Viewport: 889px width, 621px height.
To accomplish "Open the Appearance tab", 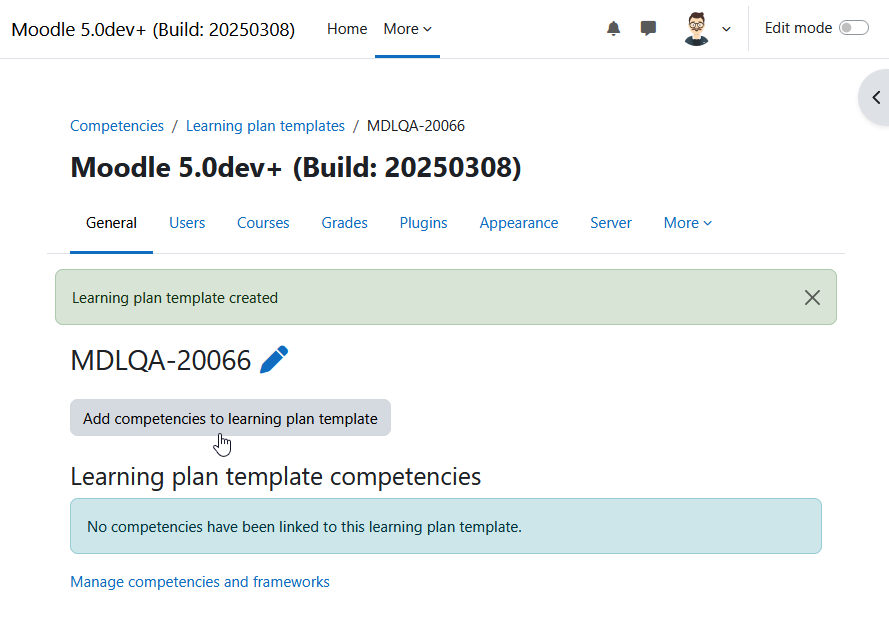I will (x=519, y=223).
